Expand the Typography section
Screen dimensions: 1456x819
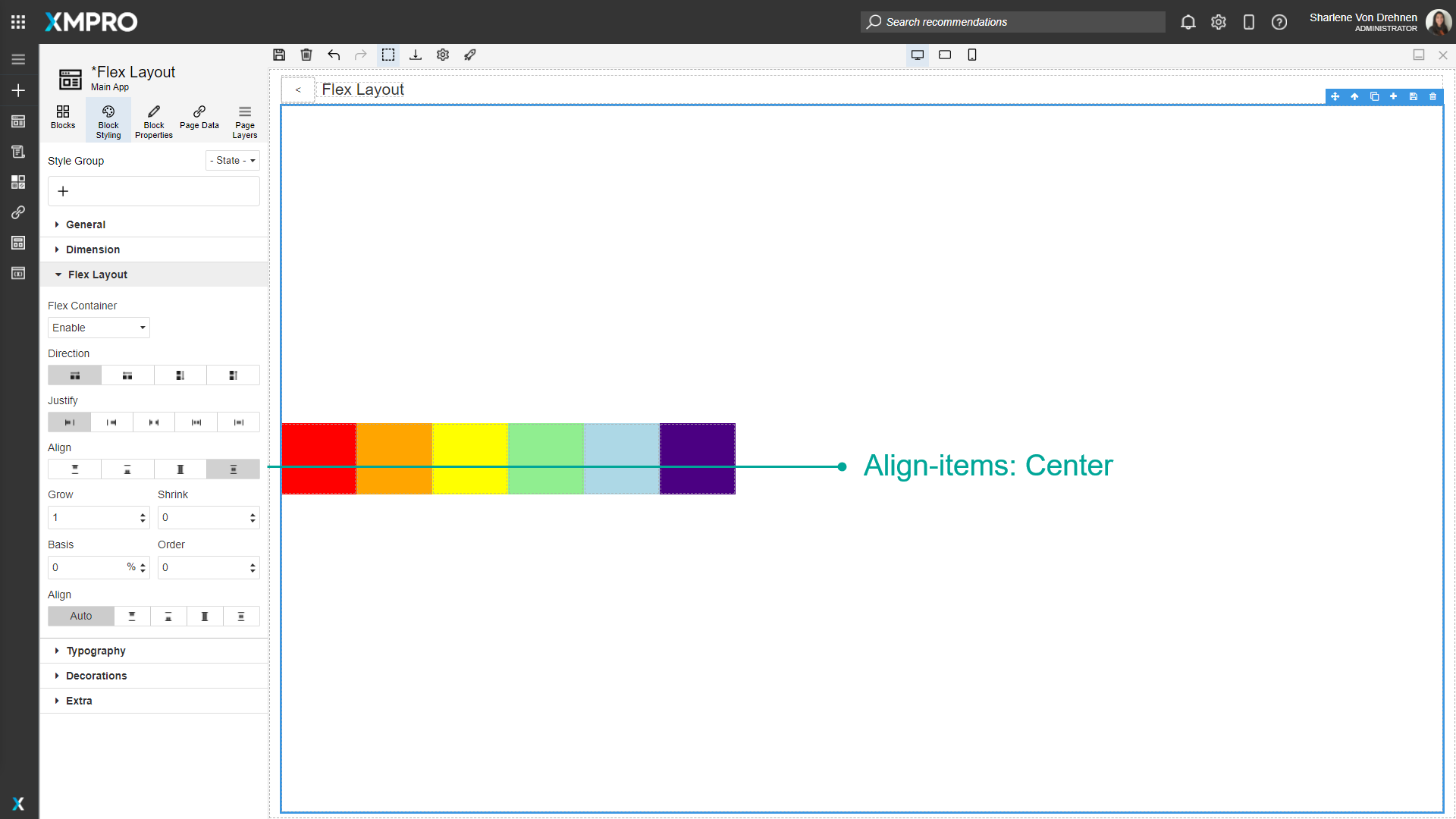tap(96, 650)
